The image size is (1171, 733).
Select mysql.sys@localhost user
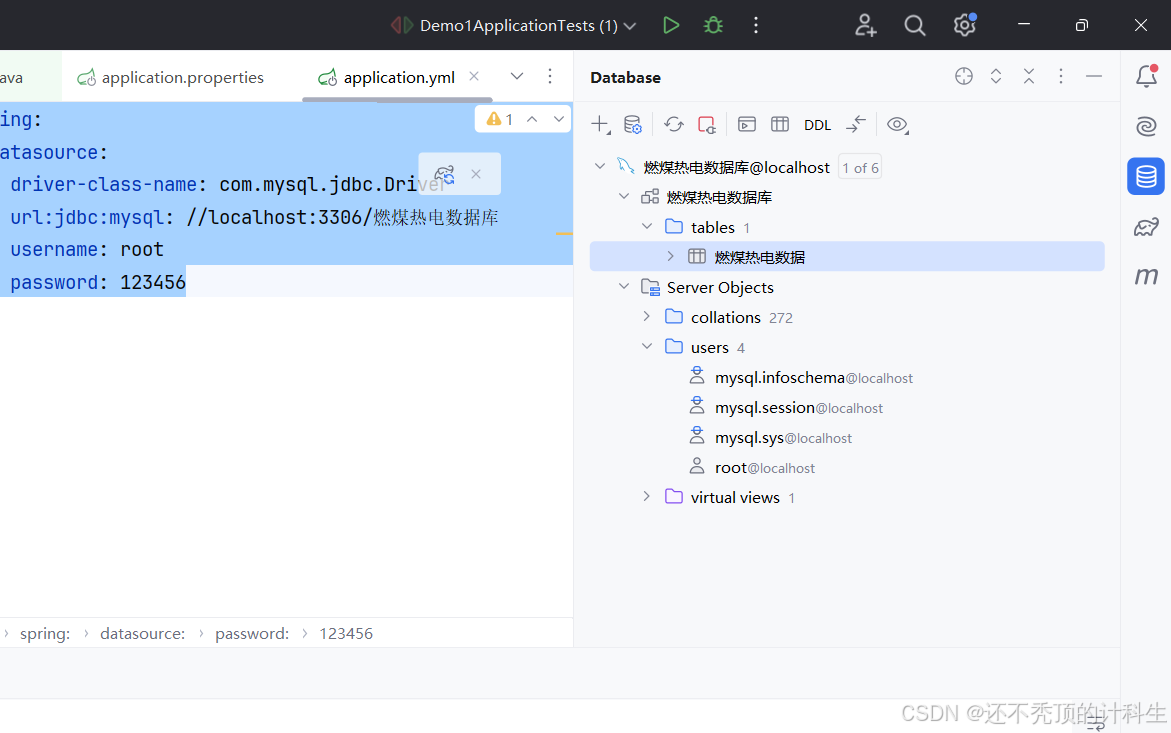[x=783, y=437]
